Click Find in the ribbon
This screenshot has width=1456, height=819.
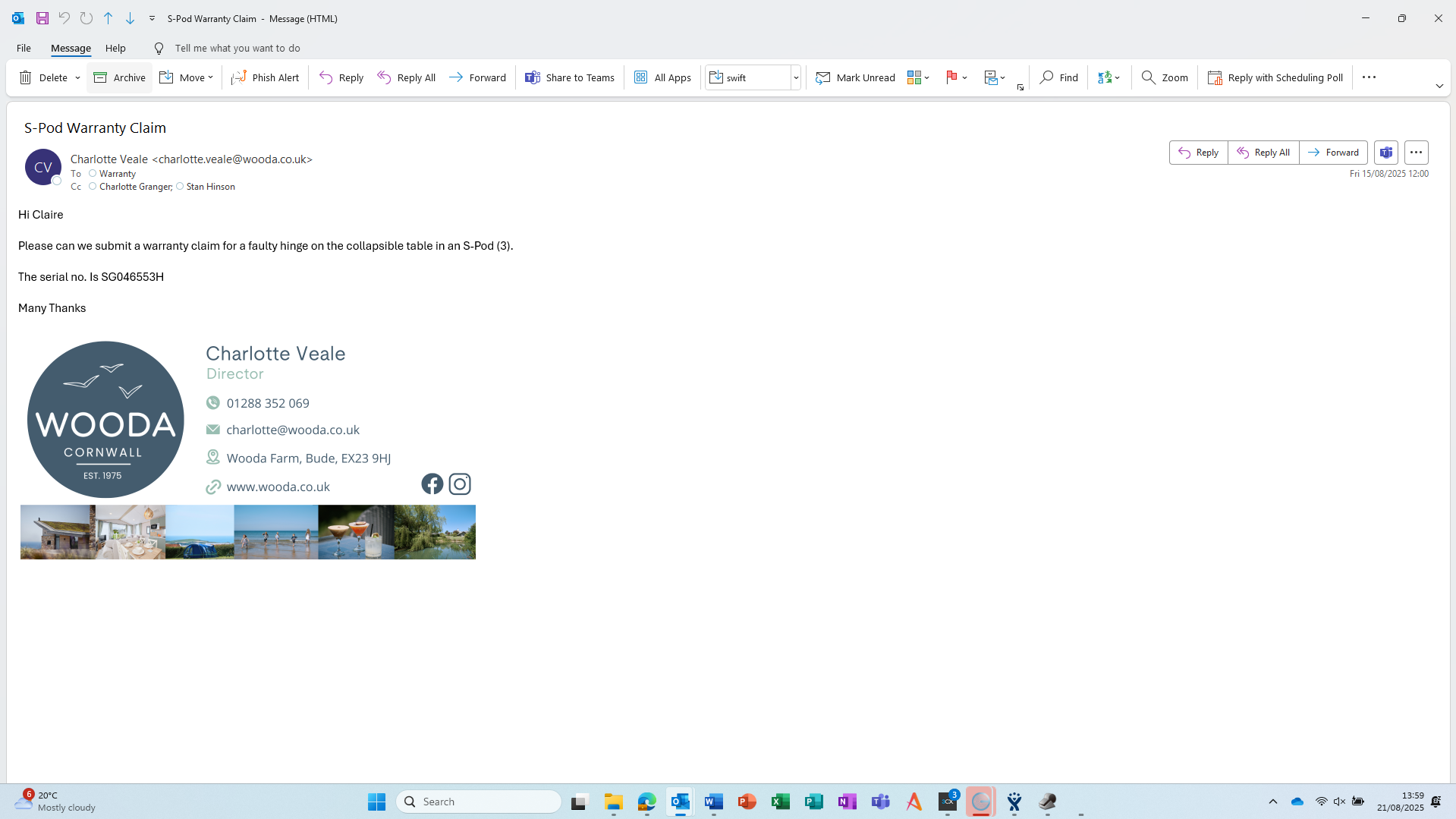click(x=1058, y=77)
